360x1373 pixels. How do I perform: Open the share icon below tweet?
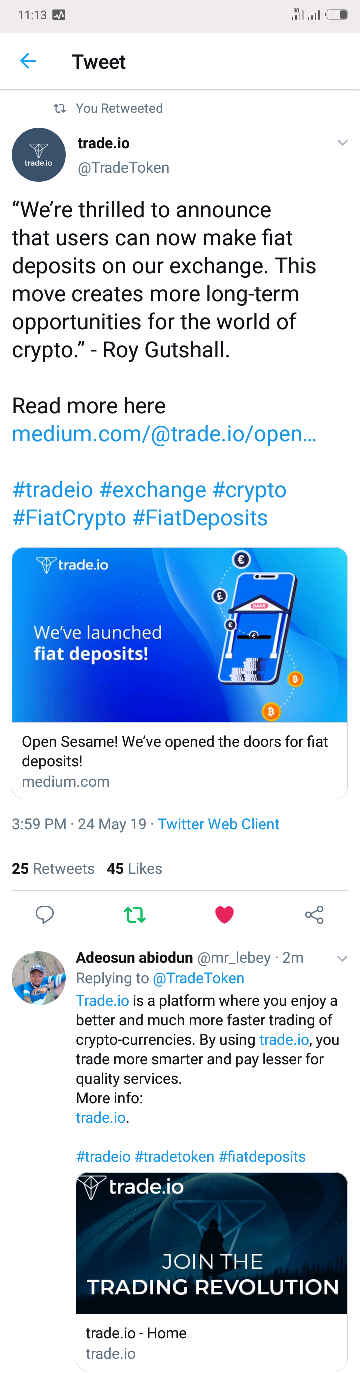pyautogui.click(x=314, y=914)
